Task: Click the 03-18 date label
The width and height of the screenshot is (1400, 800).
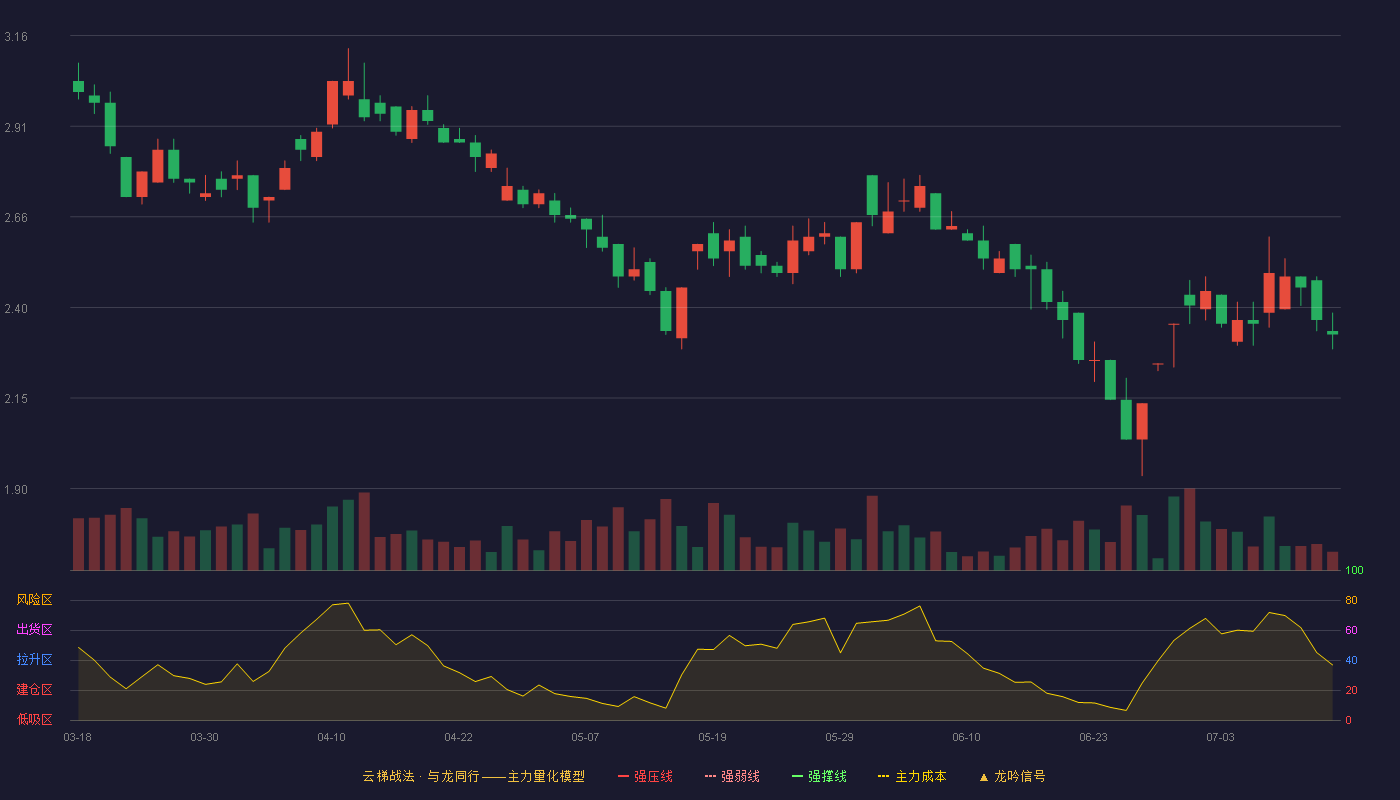Action: [78, 737]
